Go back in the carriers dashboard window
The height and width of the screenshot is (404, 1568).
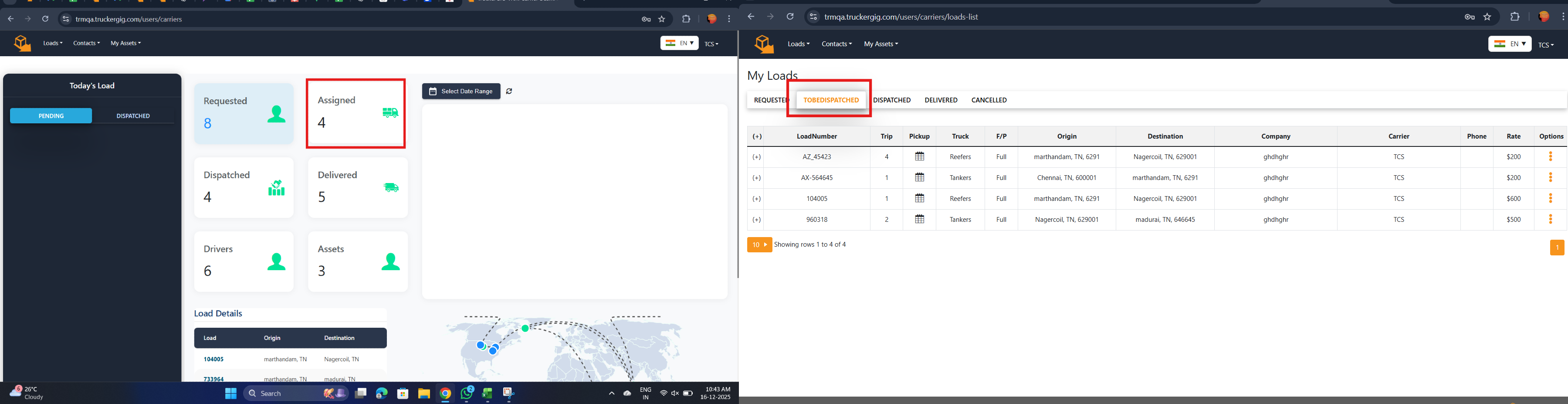tap(10, 19)
